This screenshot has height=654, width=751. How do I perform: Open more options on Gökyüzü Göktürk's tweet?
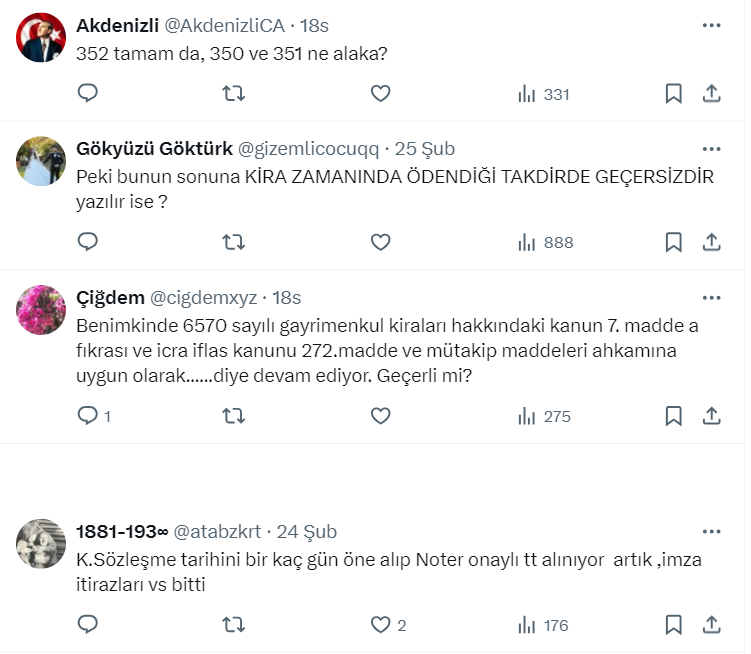[711, 149]
